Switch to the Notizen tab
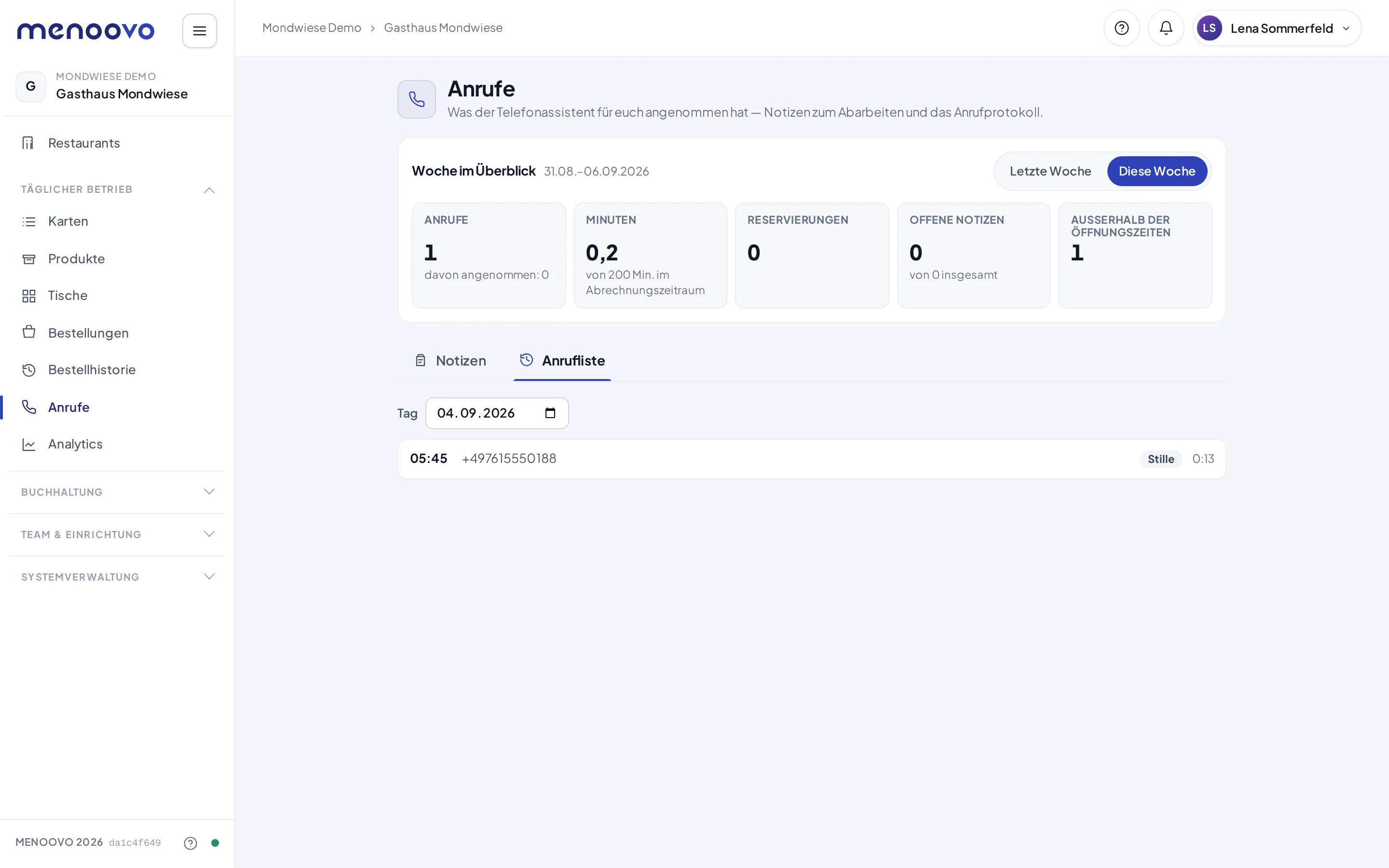This screenshot has width=1389, height=868. pyautogui.click(x=450, y=361)
